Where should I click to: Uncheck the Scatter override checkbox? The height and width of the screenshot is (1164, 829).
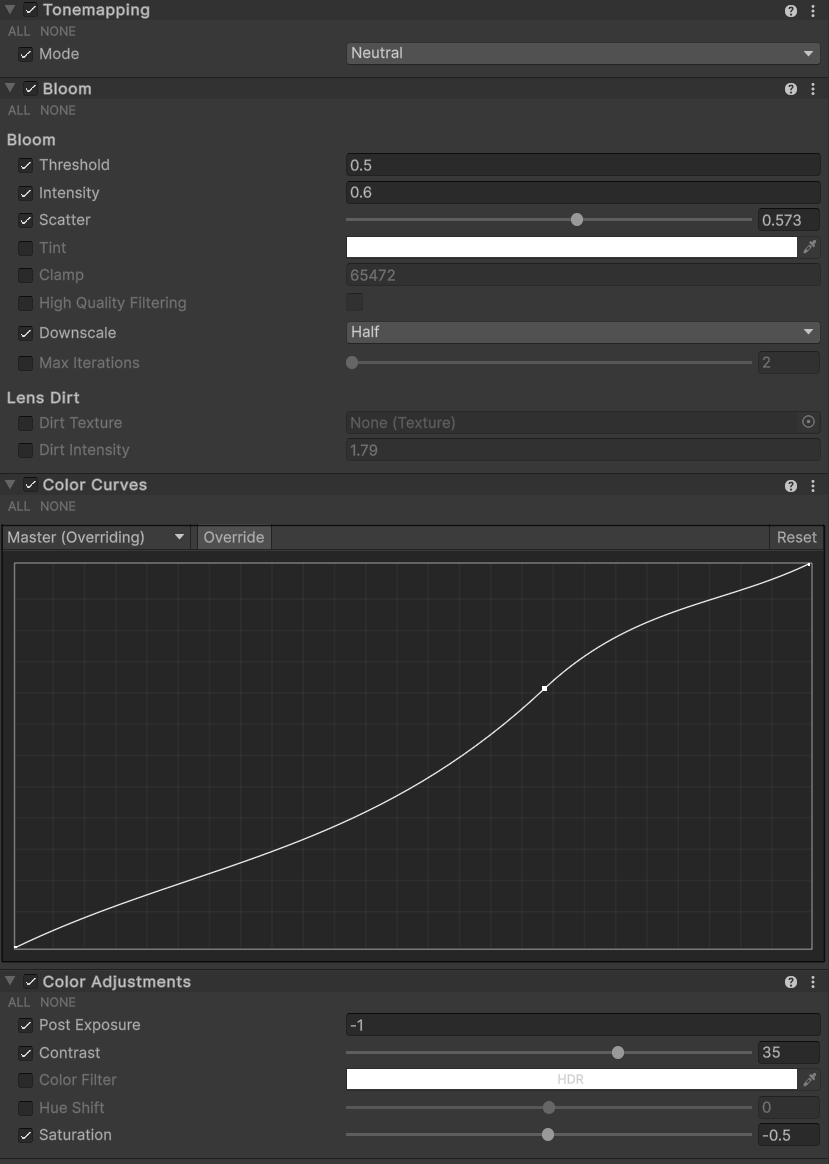(x=25, y=220)
